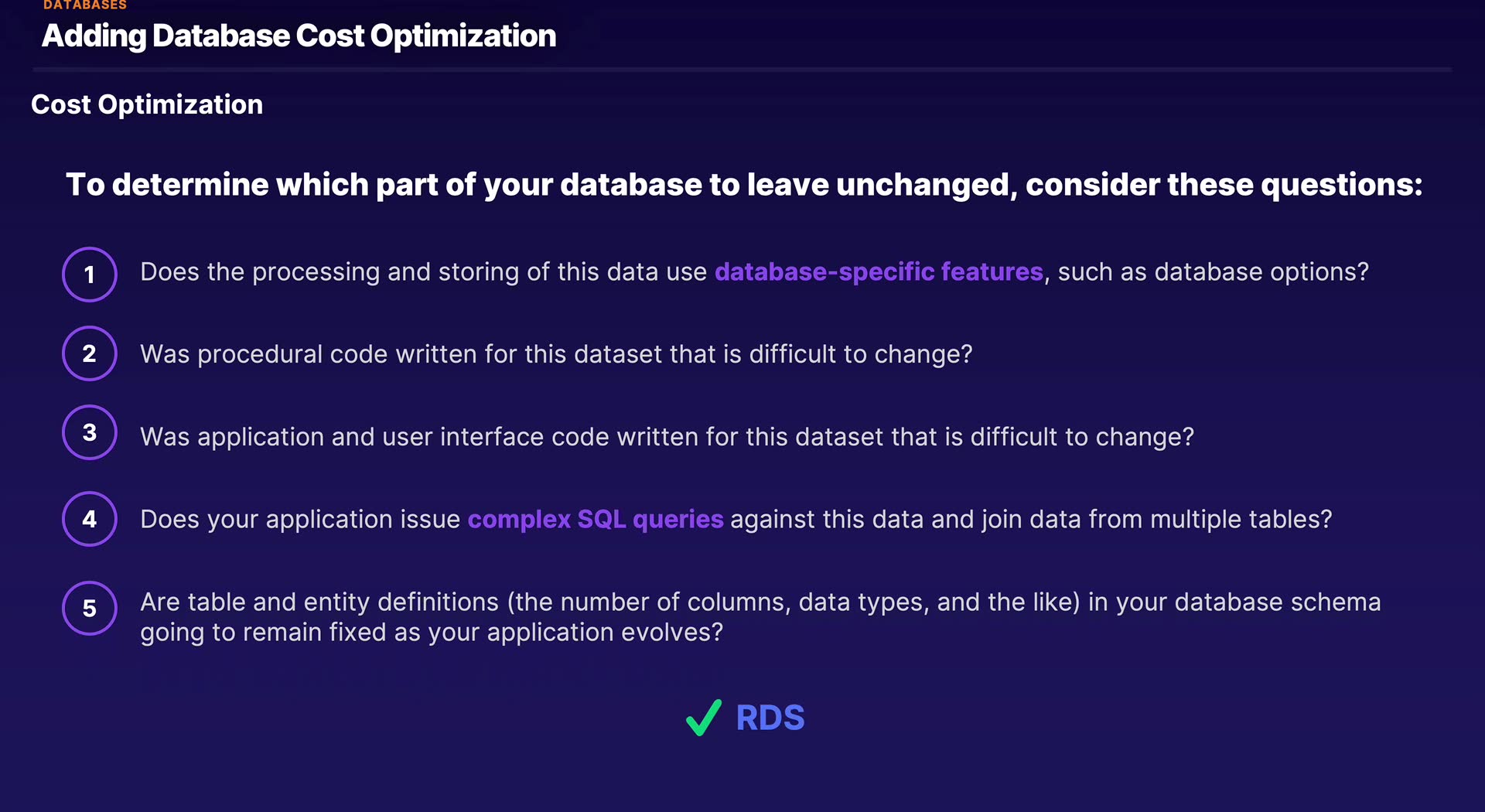Click the horizontal divider below the title
This screenshot has height=812, width=1485.
(x=742, y=70)
